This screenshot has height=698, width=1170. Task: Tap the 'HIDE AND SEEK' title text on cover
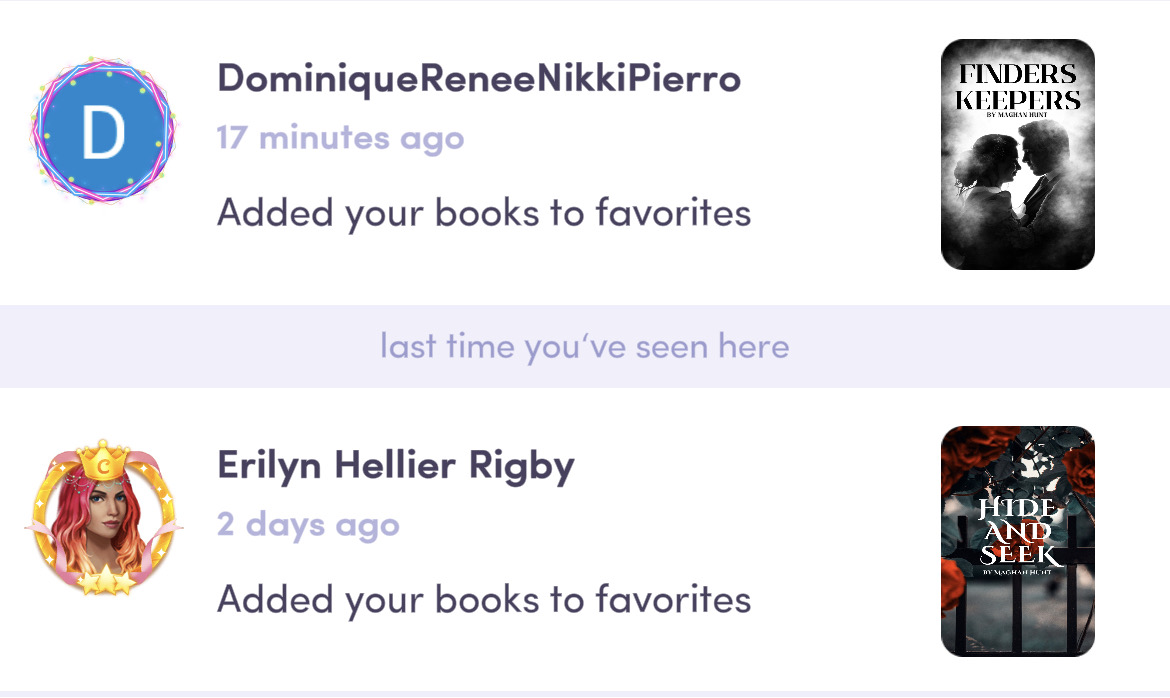click(x=1019, y=531)
